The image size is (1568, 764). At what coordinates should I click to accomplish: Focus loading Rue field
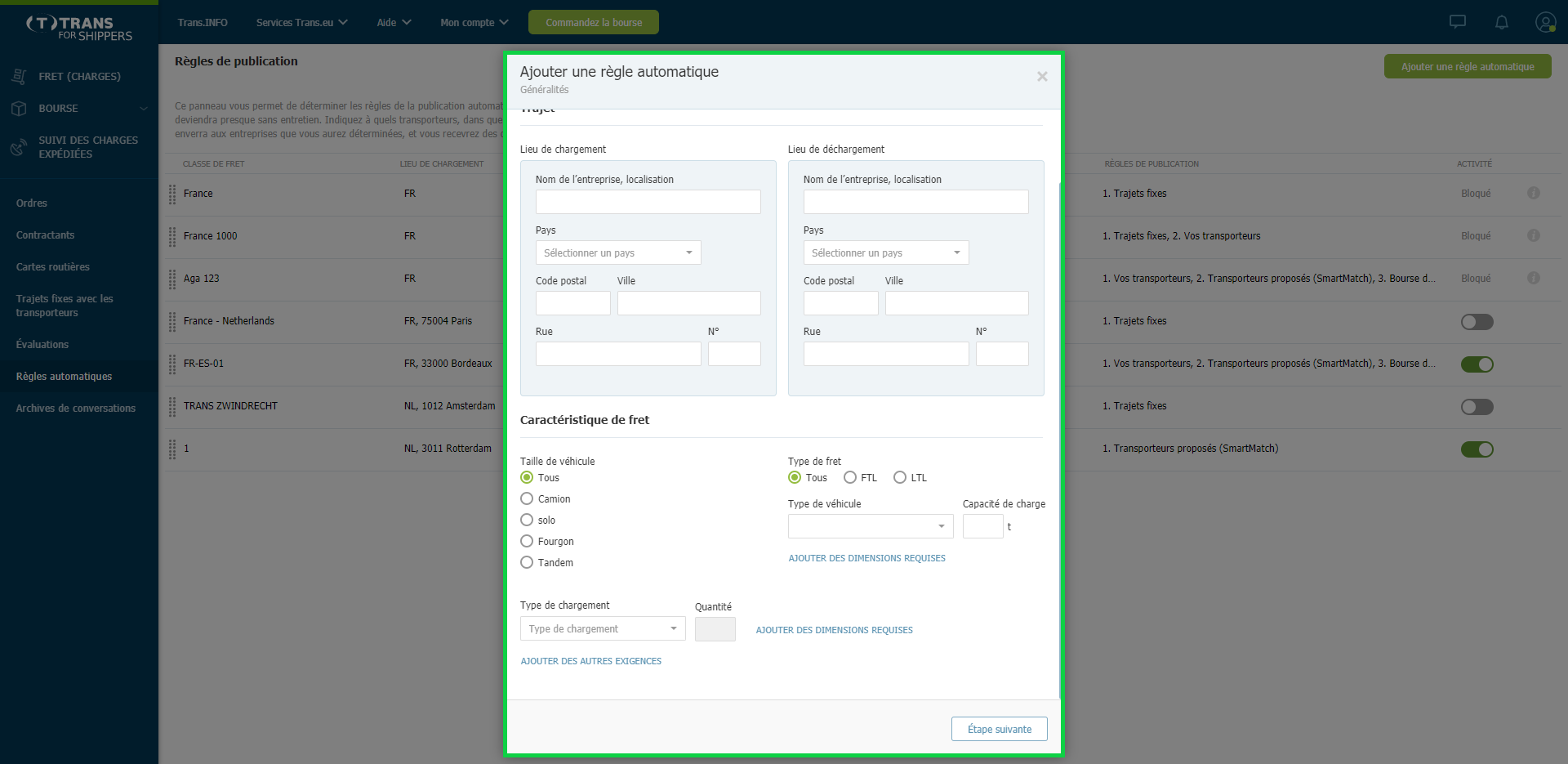pos(618,354)
